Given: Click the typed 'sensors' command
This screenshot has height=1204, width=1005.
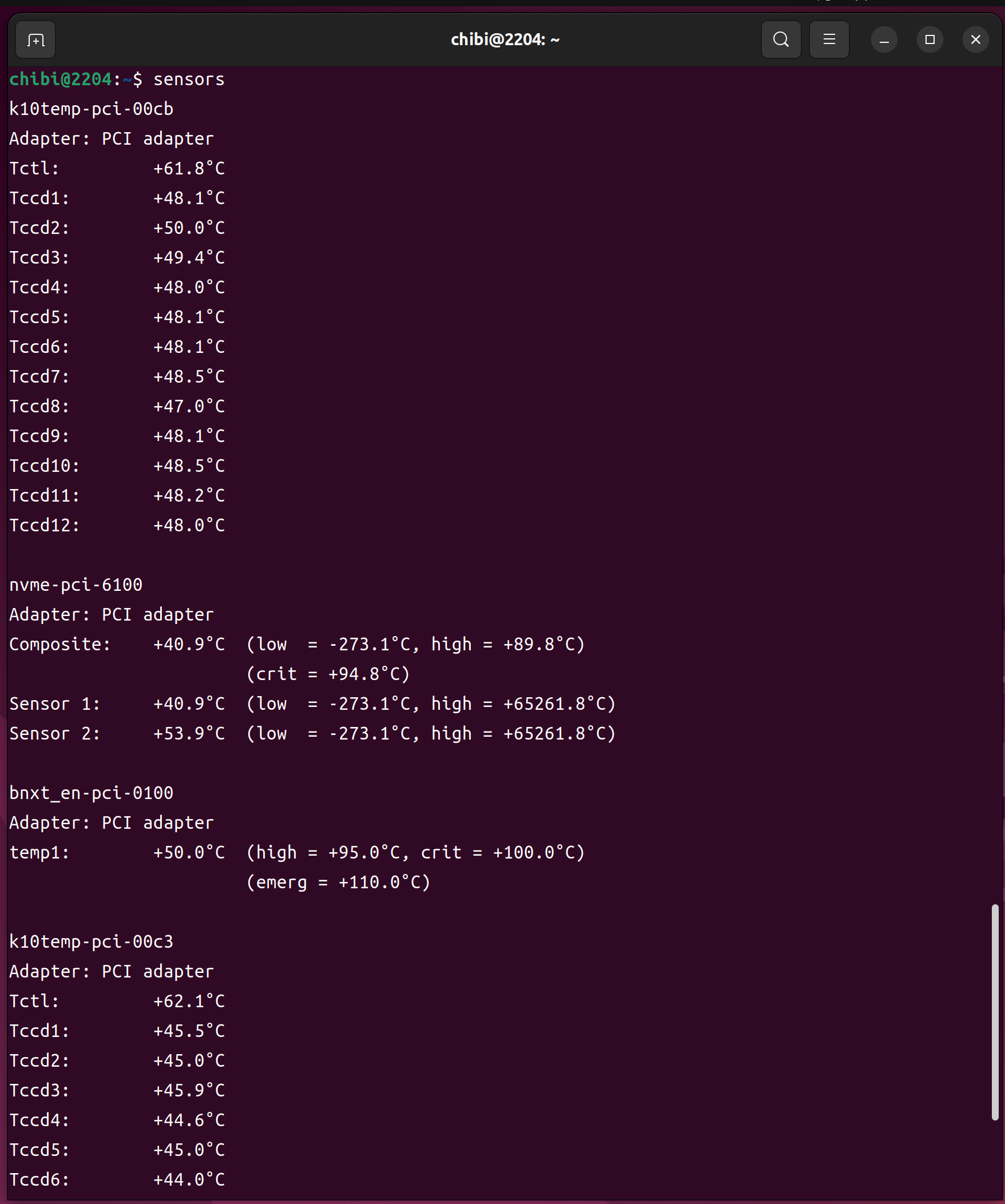Looking at the screenshot, I should pyautogui.click(x=189, y=80).
